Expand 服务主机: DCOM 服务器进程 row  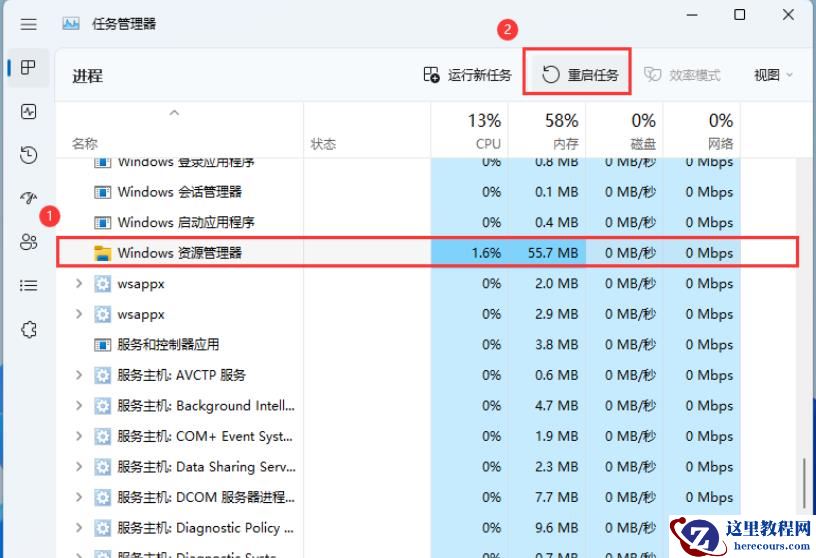pos(79,498)
